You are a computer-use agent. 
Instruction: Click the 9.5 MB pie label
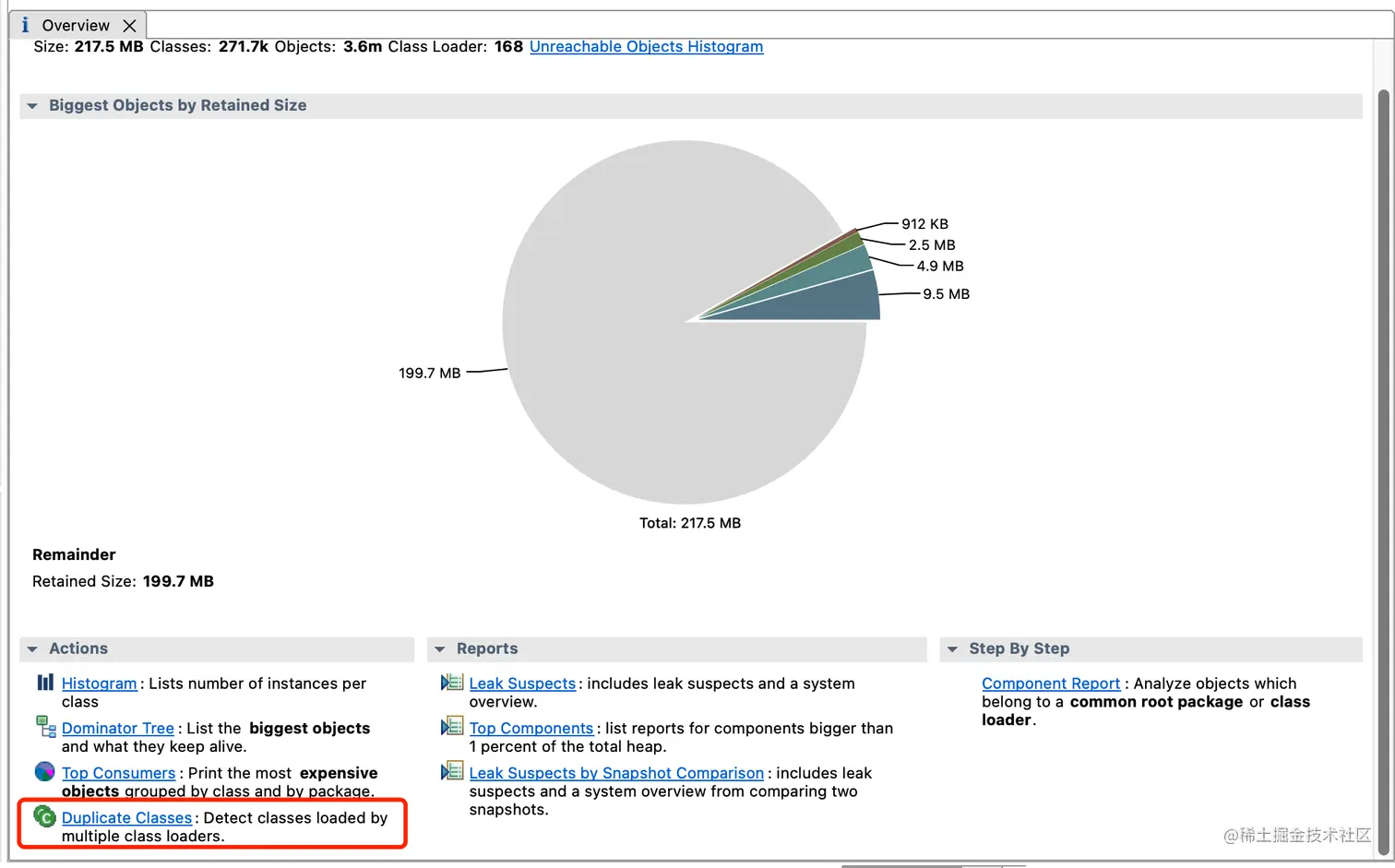point(947,294)
